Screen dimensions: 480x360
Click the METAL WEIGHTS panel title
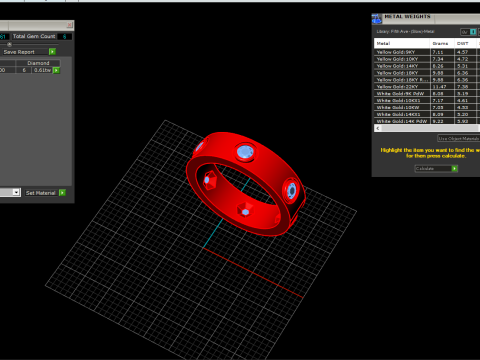click(407, 16)
